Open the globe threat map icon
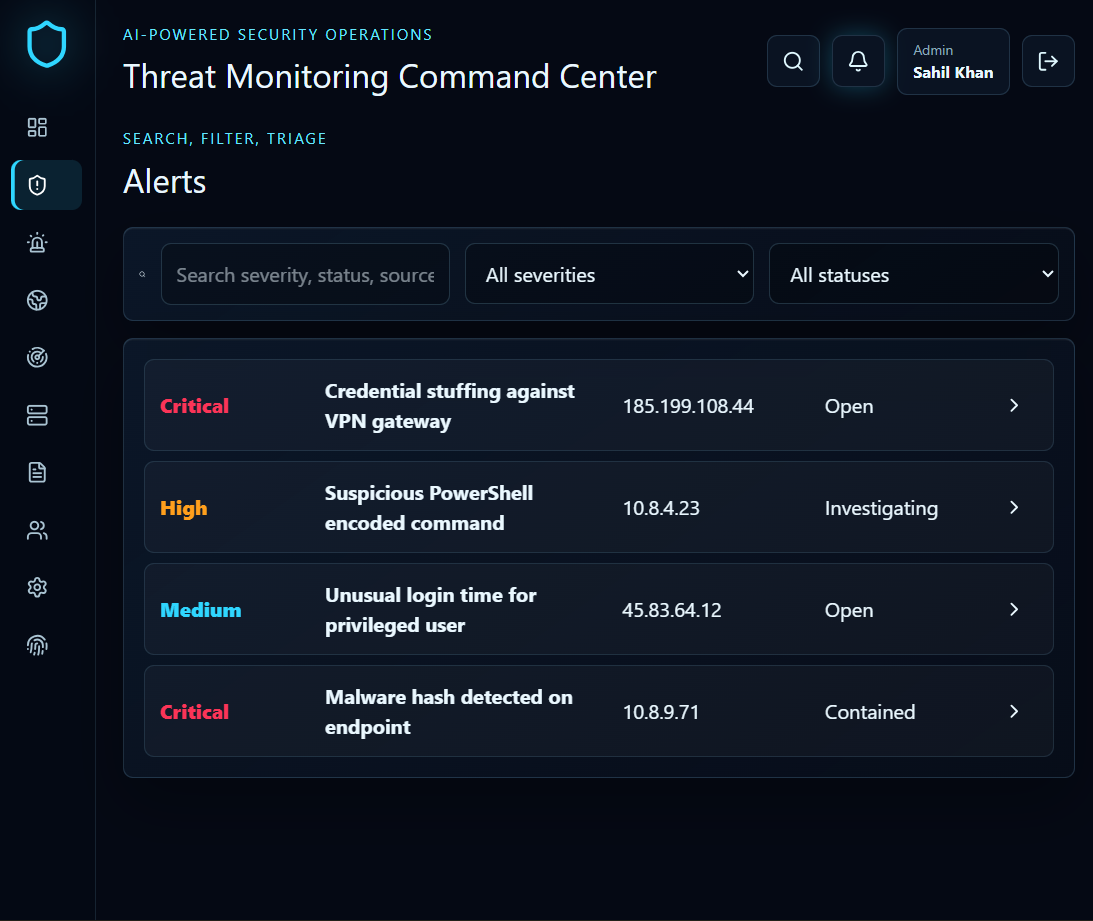The image size is (1093, 921). coord(37,300)
